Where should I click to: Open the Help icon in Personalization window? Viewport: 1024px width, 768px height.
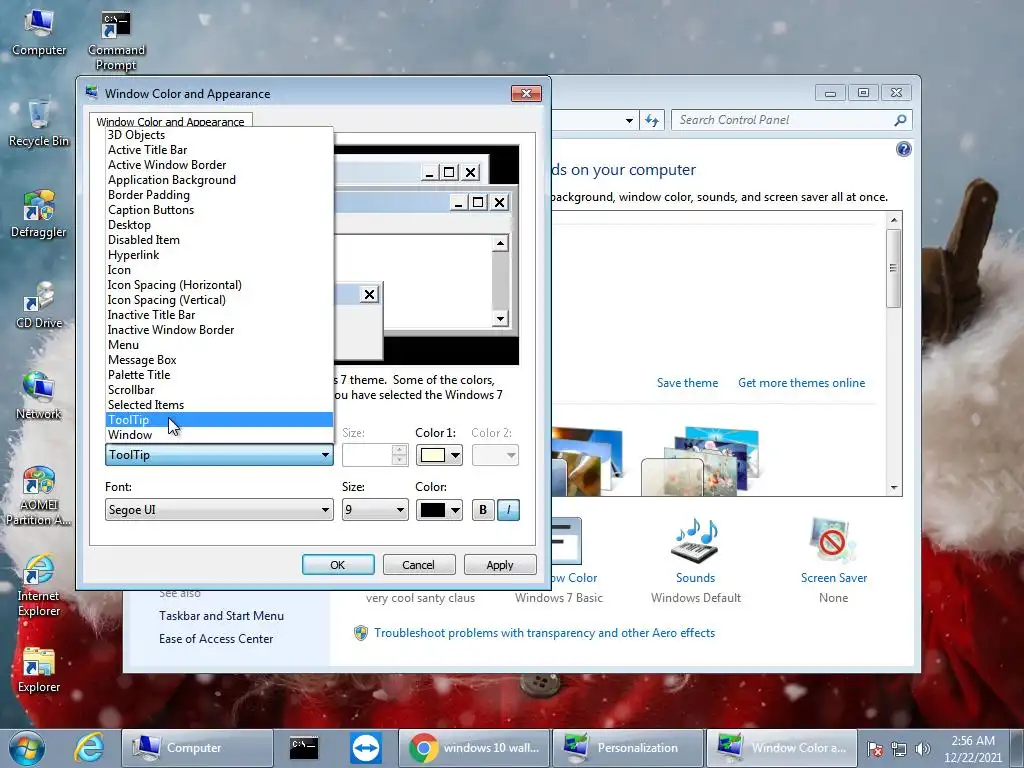point(903,150)
